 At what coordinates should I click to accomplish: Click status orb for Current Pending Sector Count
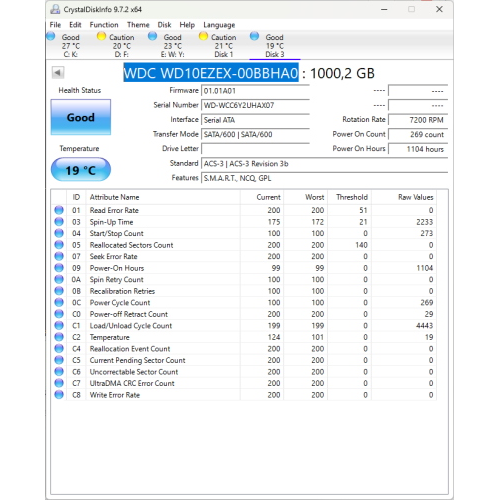(x=59, y=360)
